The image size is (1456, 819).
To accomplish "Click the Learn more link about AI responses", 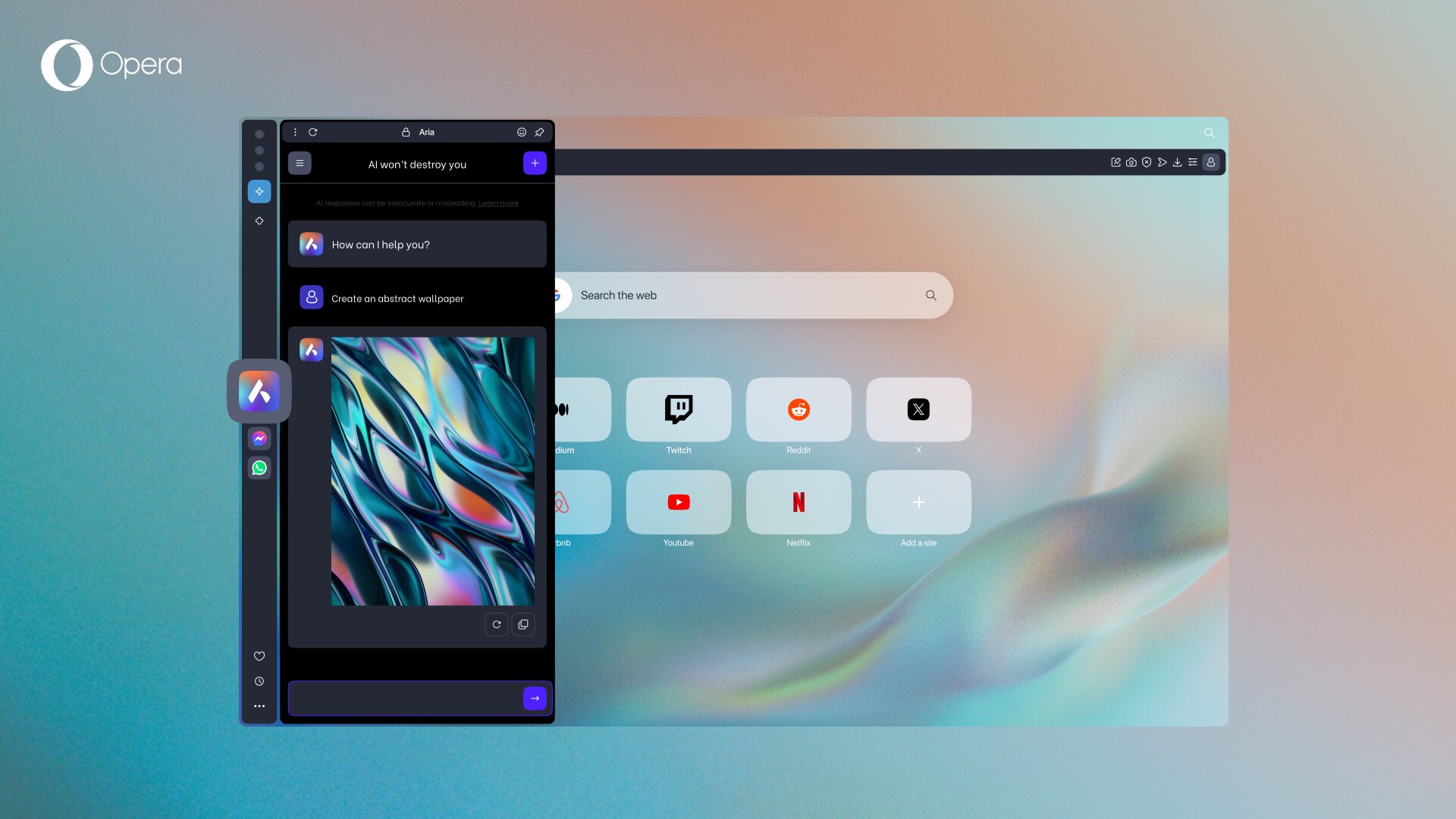I will click(498, 202).
